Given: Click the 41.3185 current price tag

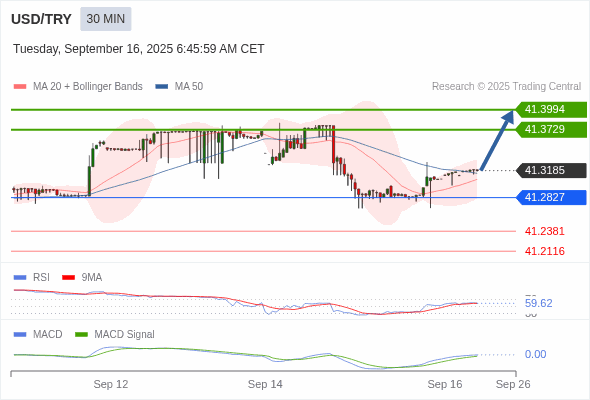Looking at the screenshot, I should pyautogui.click(x=551, y=170).
